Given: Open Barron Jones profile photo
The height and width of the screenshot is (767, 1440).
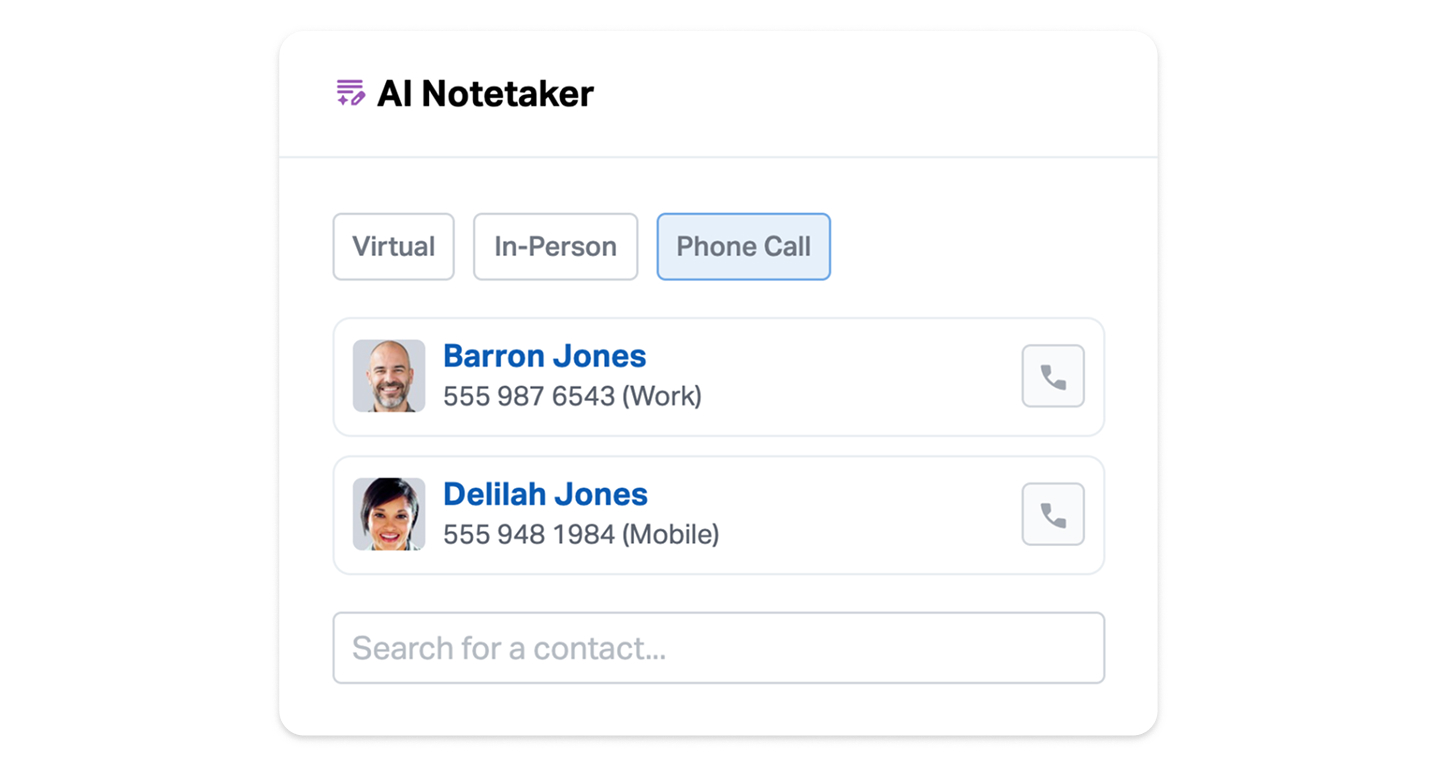Looking at the screenshot, I should 389,376.
